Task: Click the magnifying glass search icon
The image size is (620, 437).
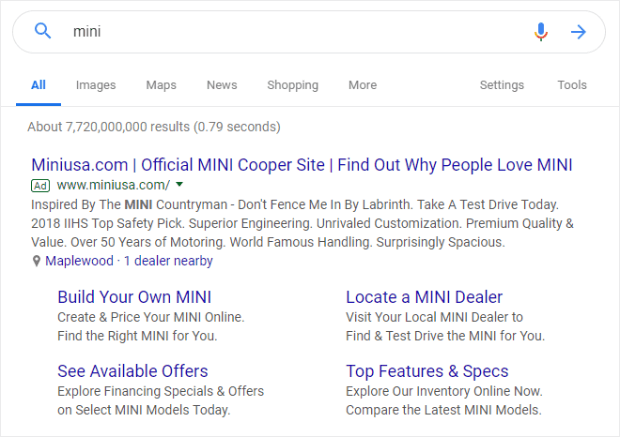Action: click(43, 31)
